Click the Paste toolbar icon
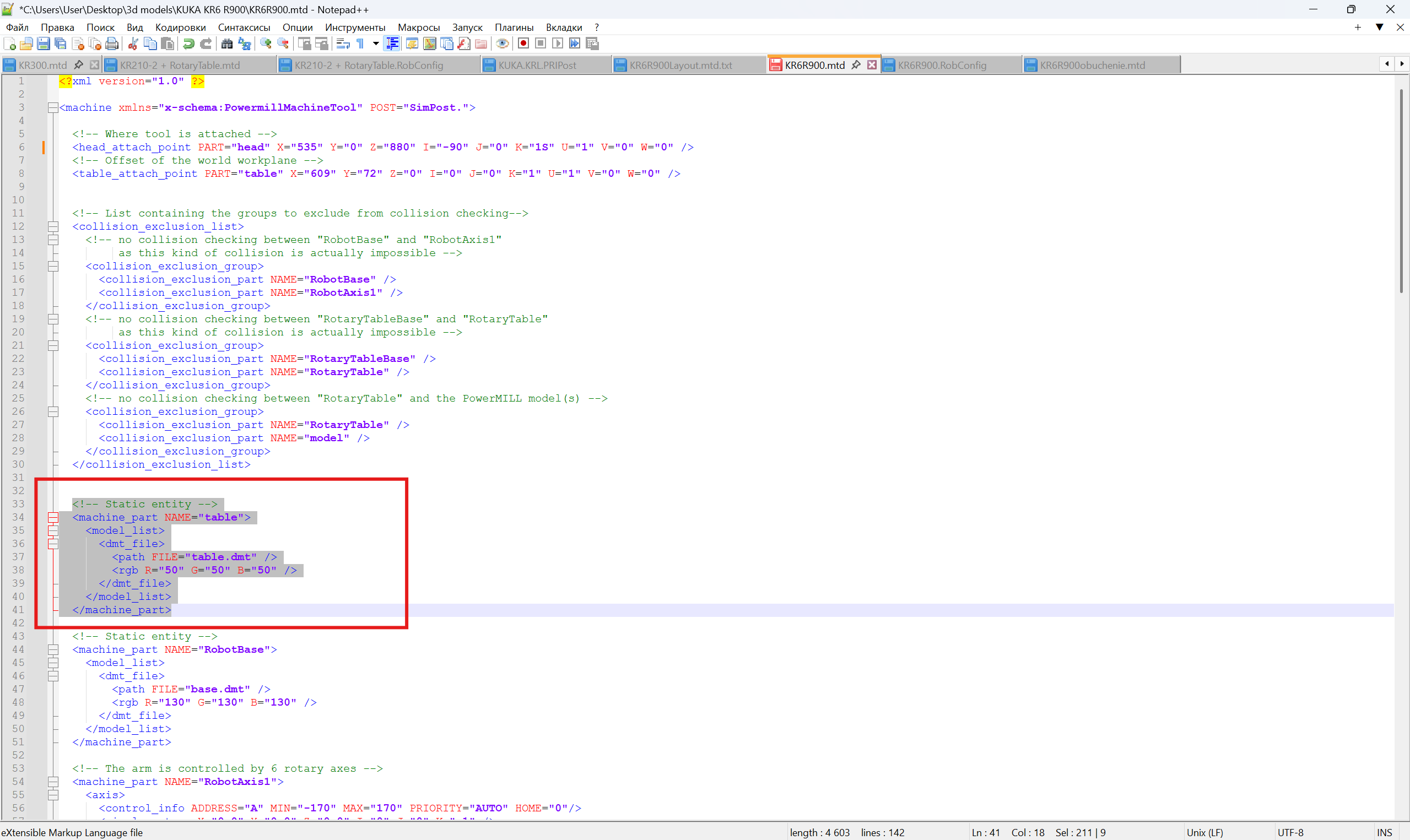Screen dimensions: 1410x840 tap(168, 44)
